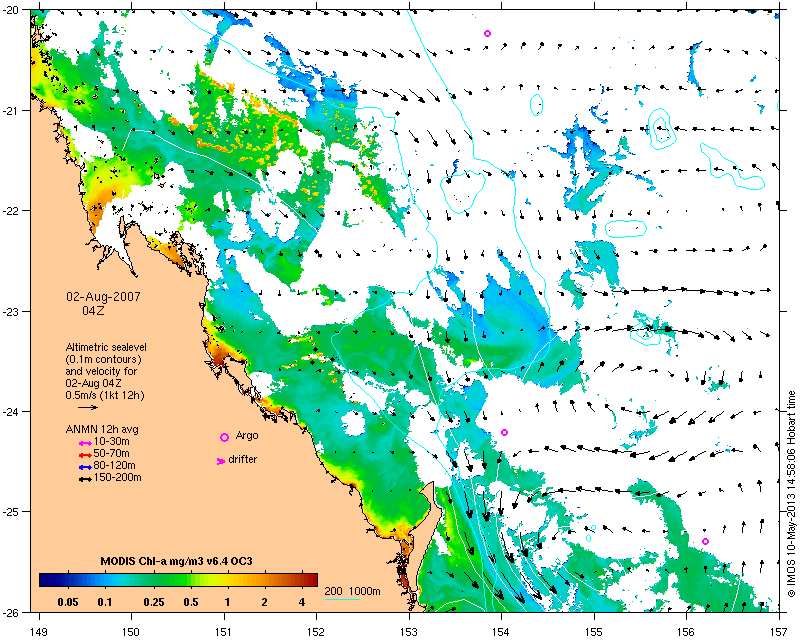
Task: Click the magenta 10-30m arrow legend symbol
Action: [85, 443]
